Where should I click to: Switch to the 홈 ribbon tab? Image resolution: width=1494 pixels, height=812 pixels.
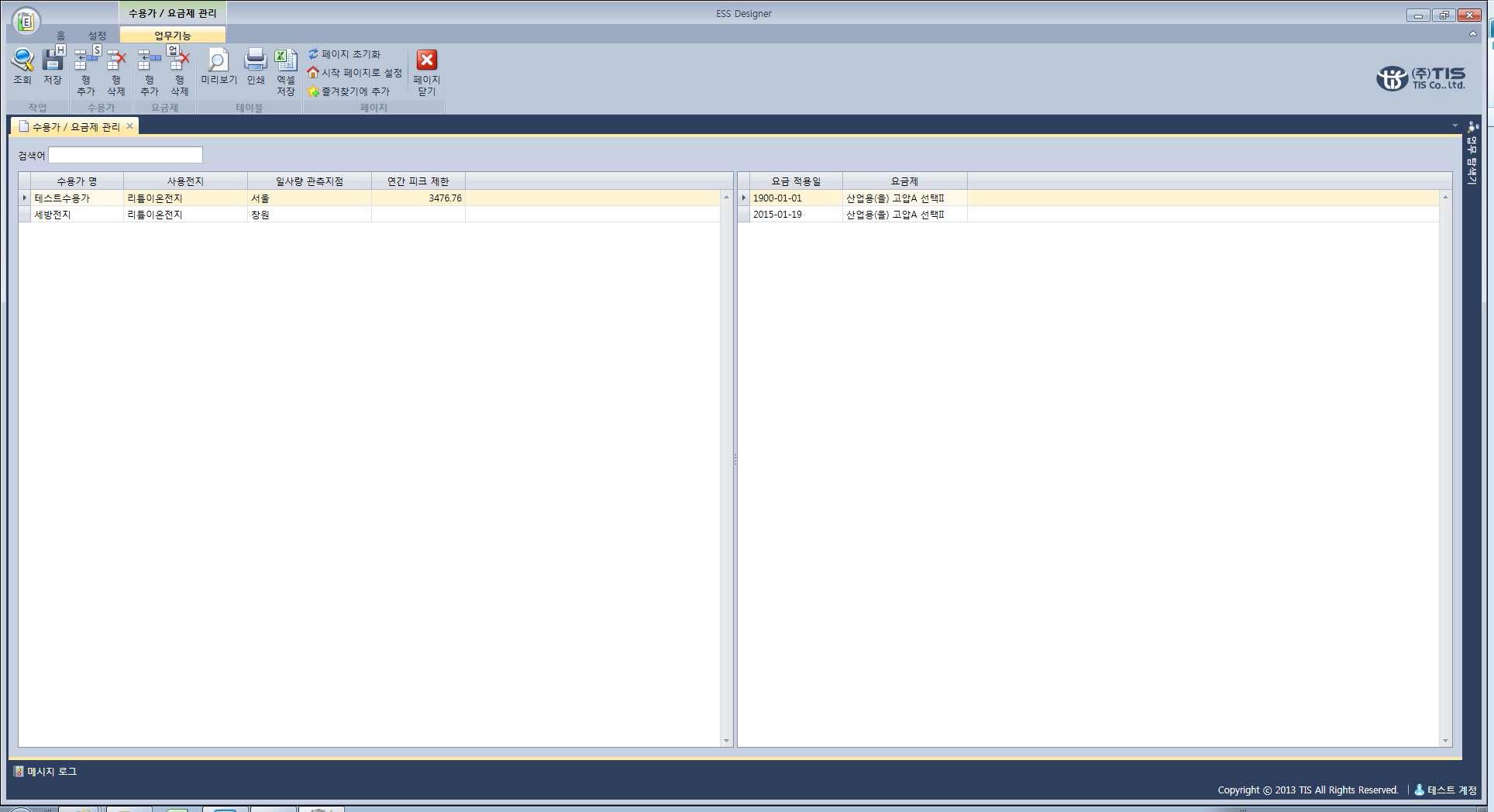click(x=60, y=36)
